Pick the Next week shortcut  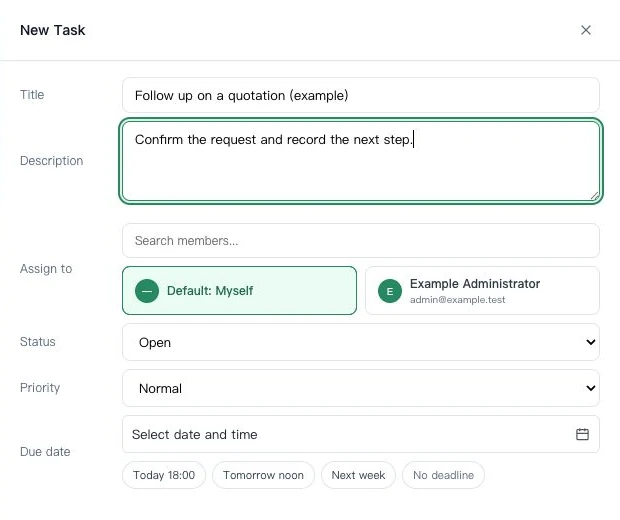[358, 475]
